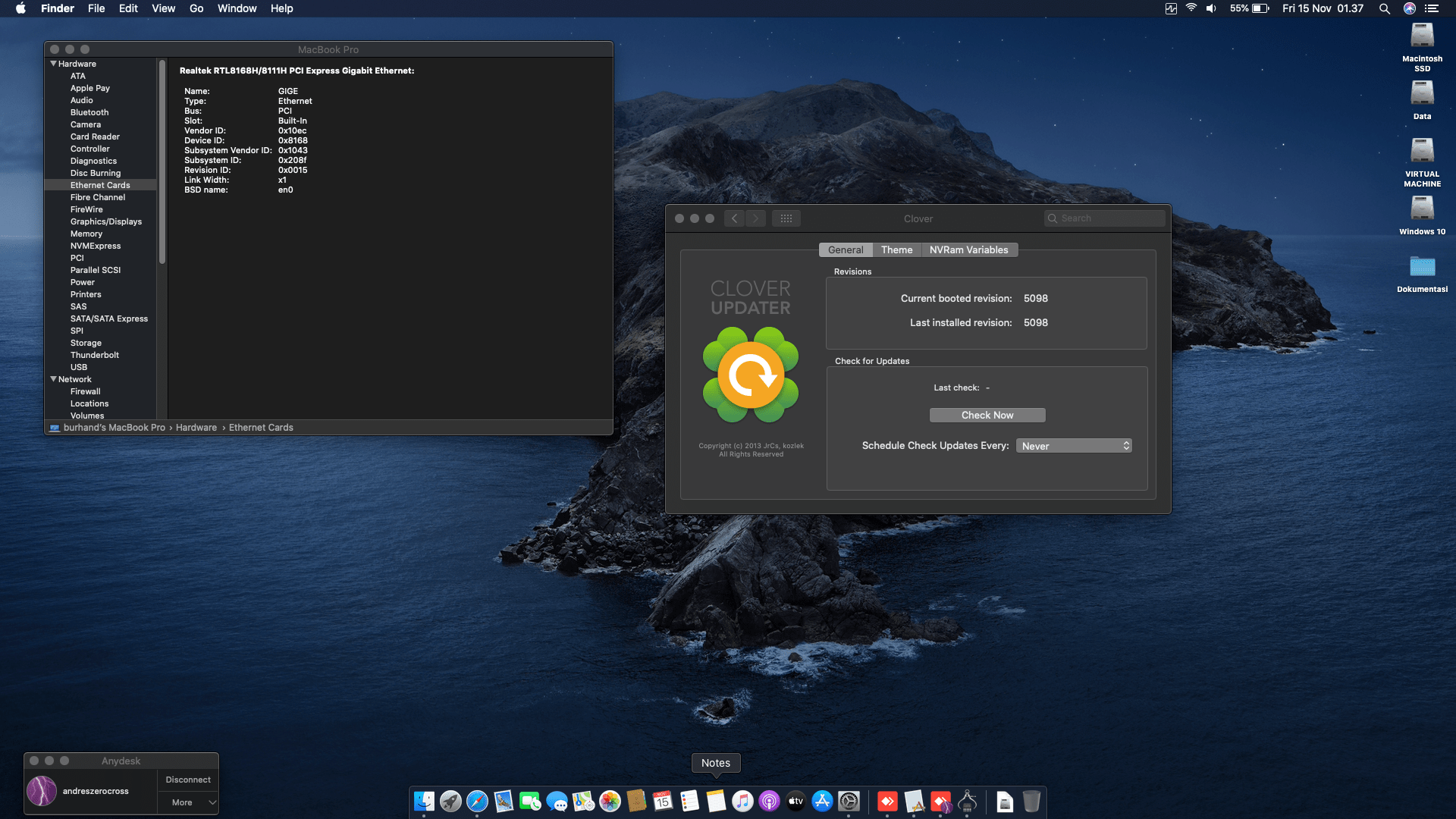Collapse the Network section in System Information
Image resolution: width=1456 pixels, height=819 pixels.
point(53,379)
